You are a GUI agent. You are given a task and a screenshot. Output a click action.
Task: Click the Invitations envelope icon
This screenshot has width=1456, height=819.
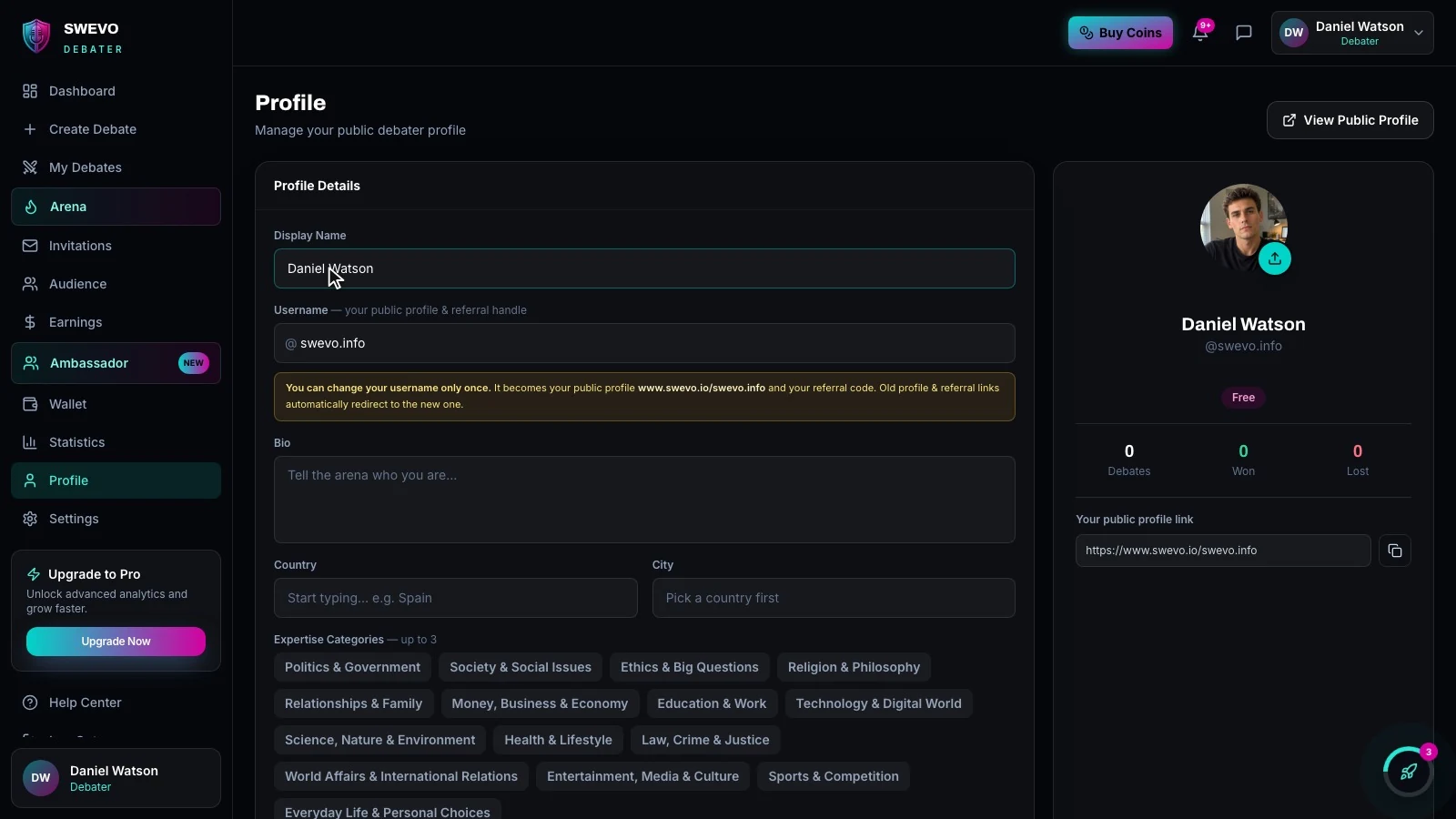pyautogui.click(x=30, y=246)
